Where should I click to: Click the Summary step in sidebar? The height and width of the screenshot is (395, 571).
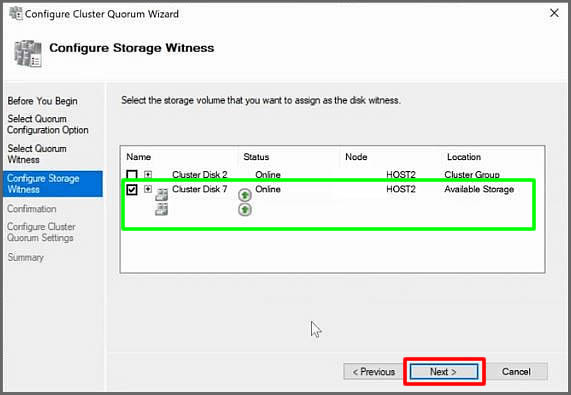(x=25, y=257)
